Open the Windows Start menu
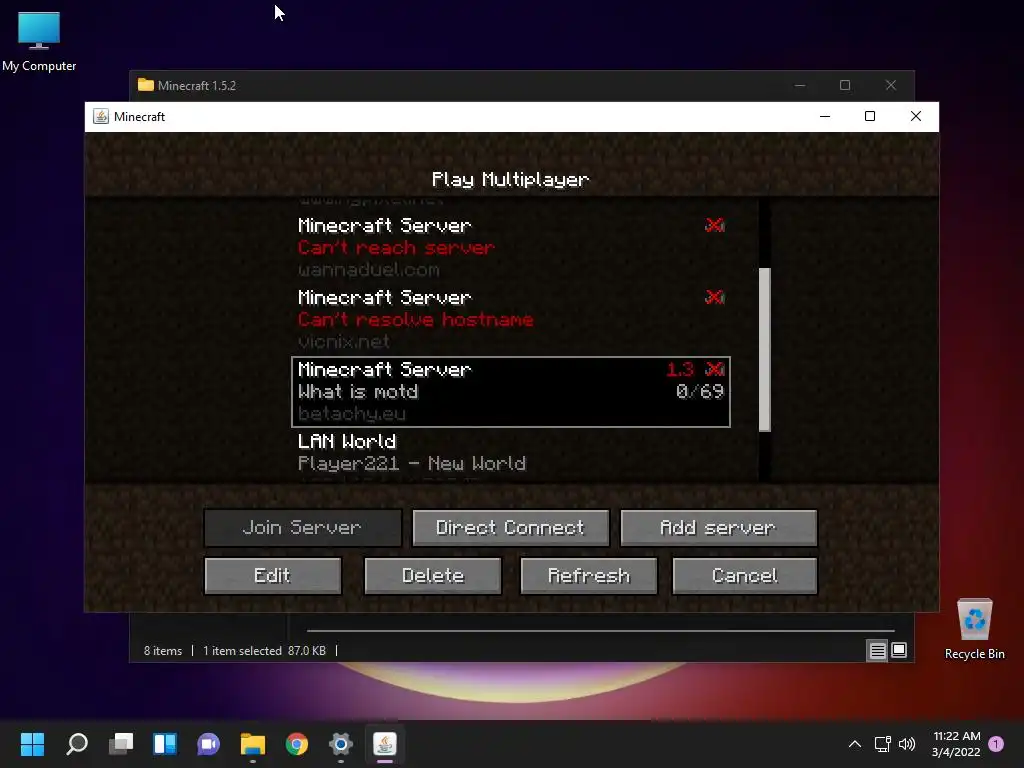 (x=32, y=744)
